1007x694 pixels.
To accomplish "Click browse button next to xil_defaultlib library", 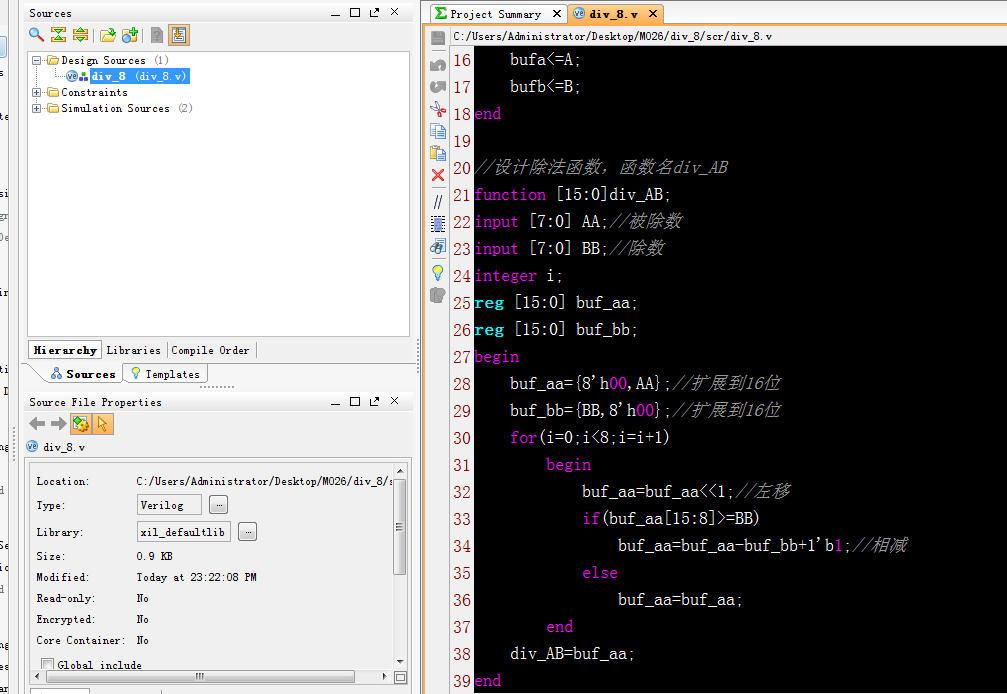I will 247,531.
